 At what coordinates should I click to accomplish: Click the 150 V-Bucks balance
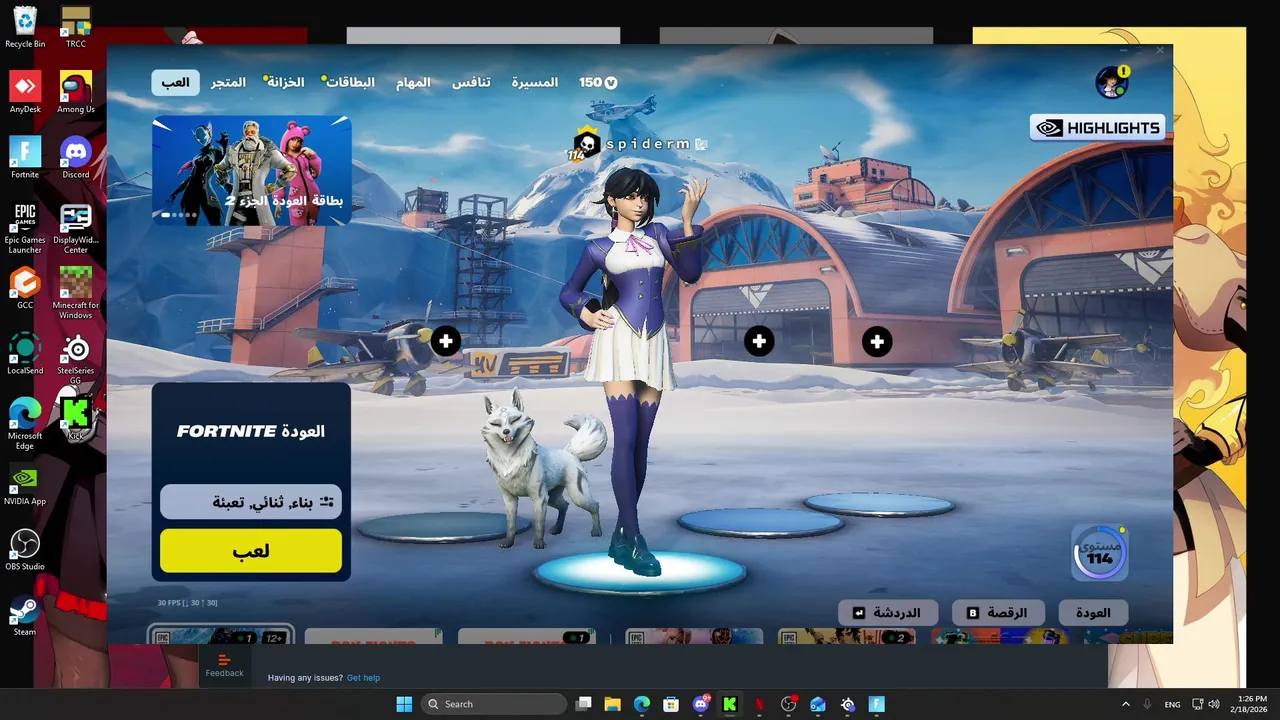(x=598, y=82)
